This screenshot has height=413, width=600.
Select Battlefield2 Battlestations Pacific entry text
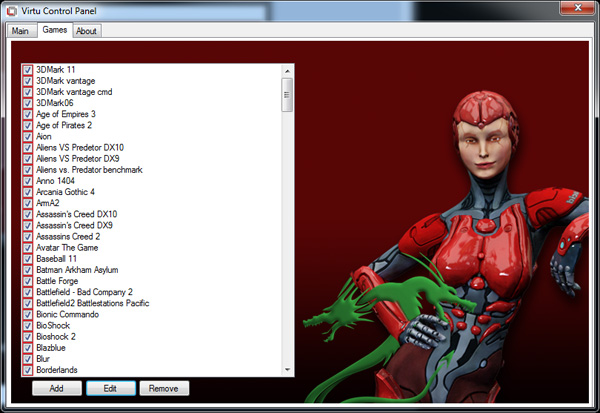pyautogui.click(x=93, y=303)
